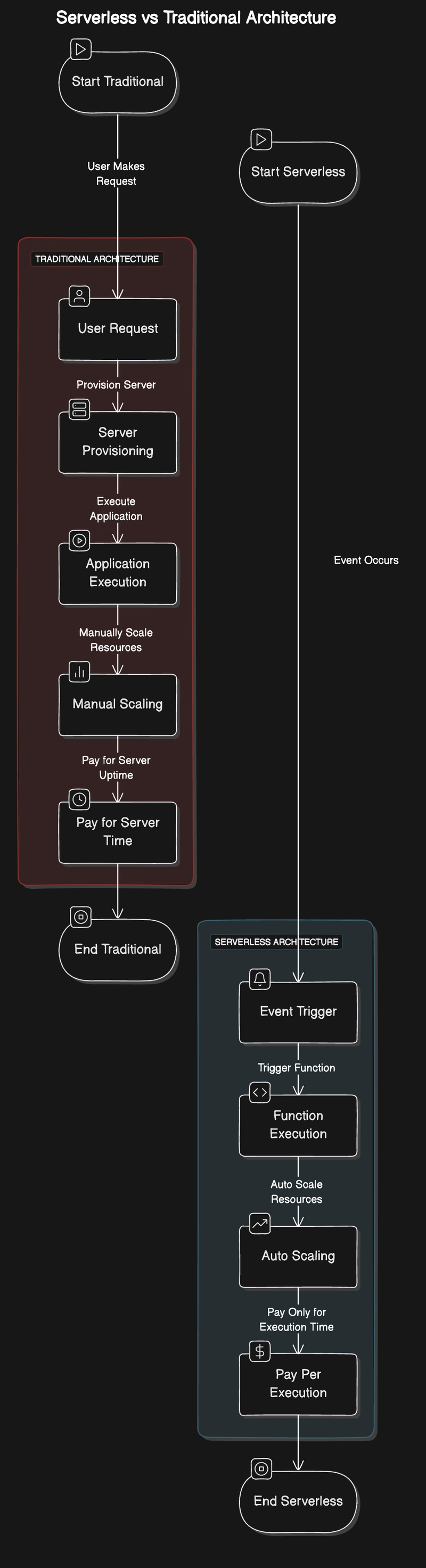Viewport: 426px width, 1568px height.
Task: Click the Trigger Function edge label
Action: [297, 1068]
